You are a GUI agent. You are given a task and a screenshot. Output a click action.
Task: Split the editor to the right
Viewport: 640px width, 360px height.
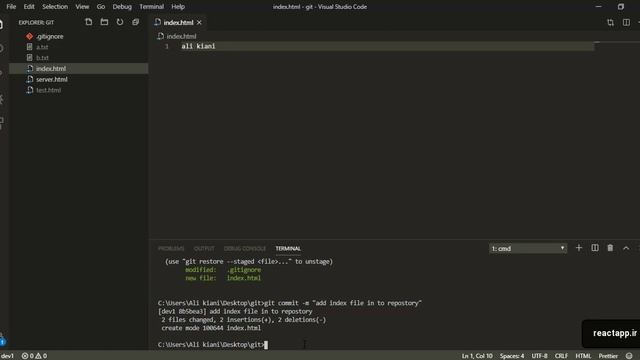(x=626, y=22)
